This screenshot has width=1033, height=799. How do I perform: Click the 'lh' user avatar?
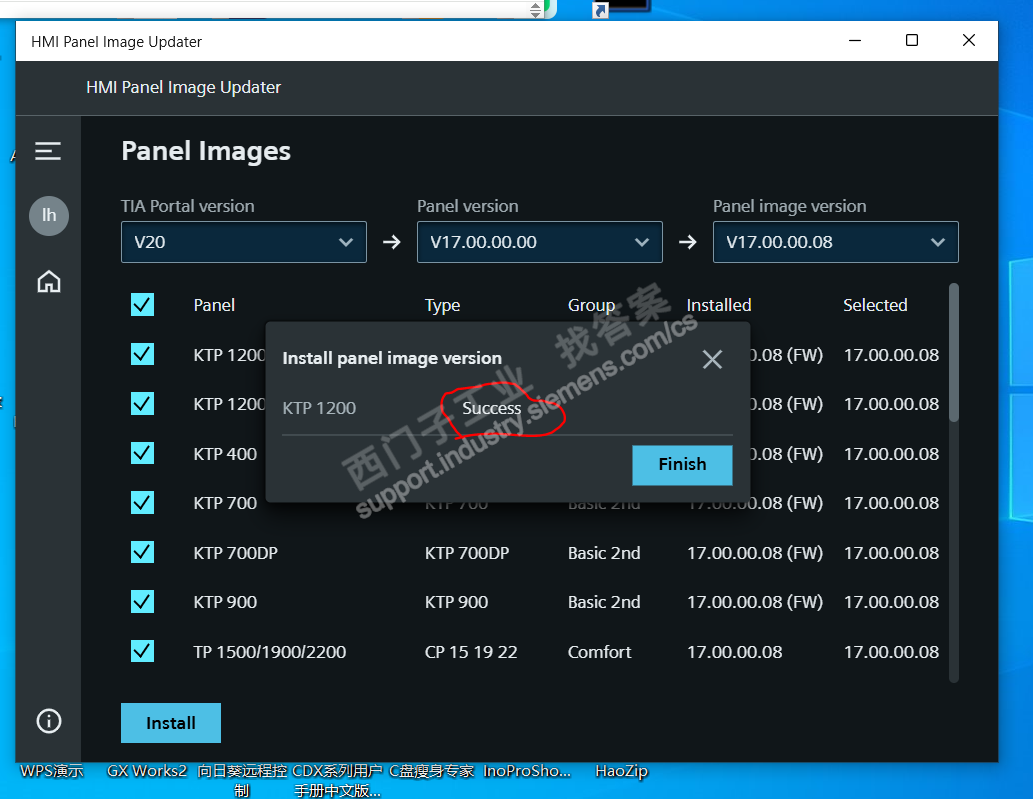click(x=49, y=215)
